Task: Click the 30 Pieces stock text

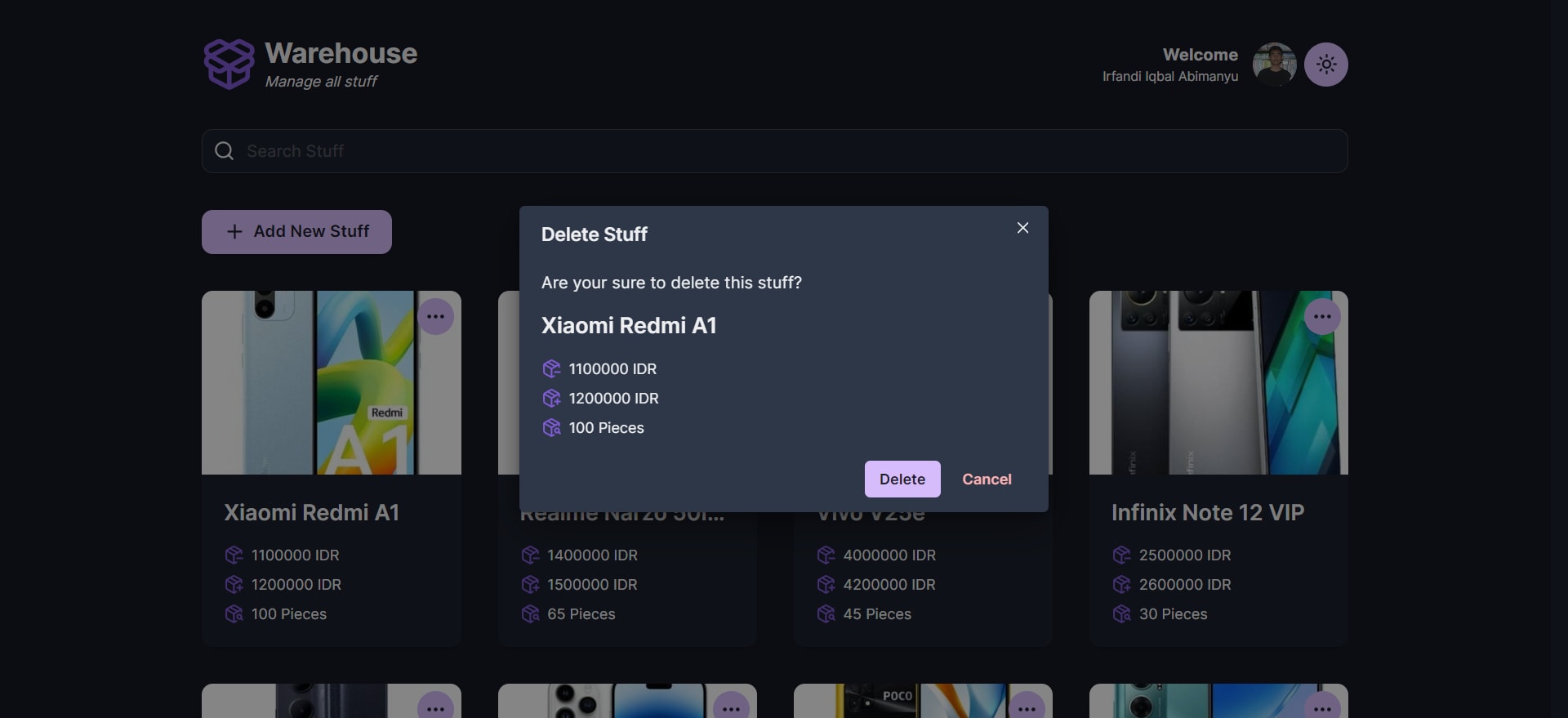Action: tap(1173, 614)
